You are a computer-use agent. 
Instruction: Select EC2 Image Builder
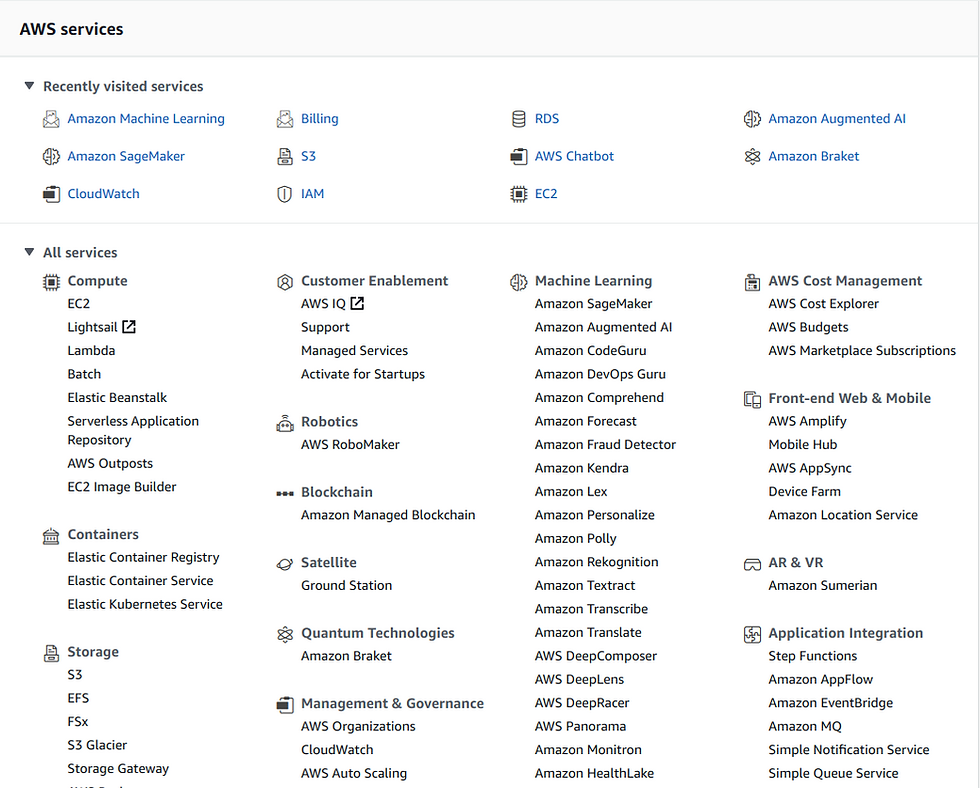[x=122, y=487]
